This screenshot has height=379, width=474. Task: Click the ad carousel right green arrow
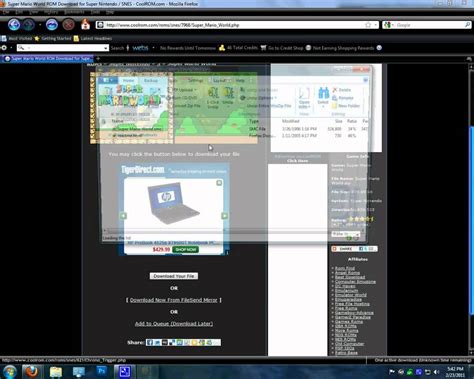point(225,216)
